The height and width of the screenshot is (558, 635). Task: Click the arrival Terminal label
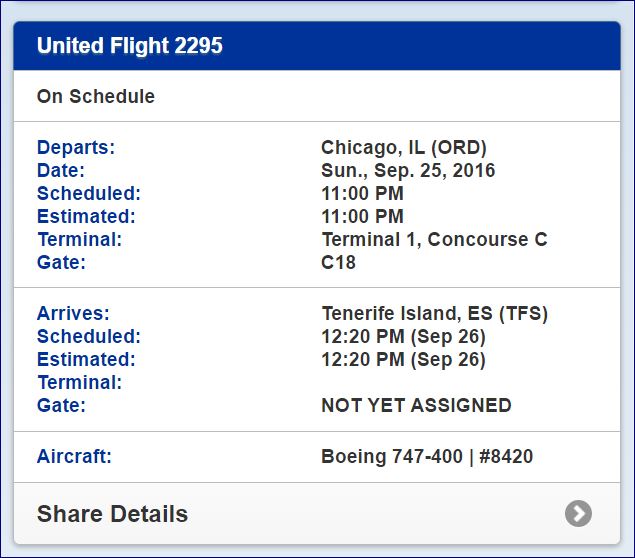click(79, 383)
